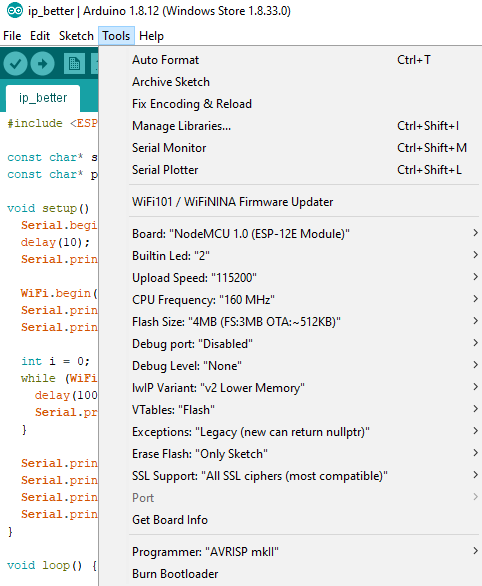Open the Programmer AVRISP mkII submenu

(304, 552)
